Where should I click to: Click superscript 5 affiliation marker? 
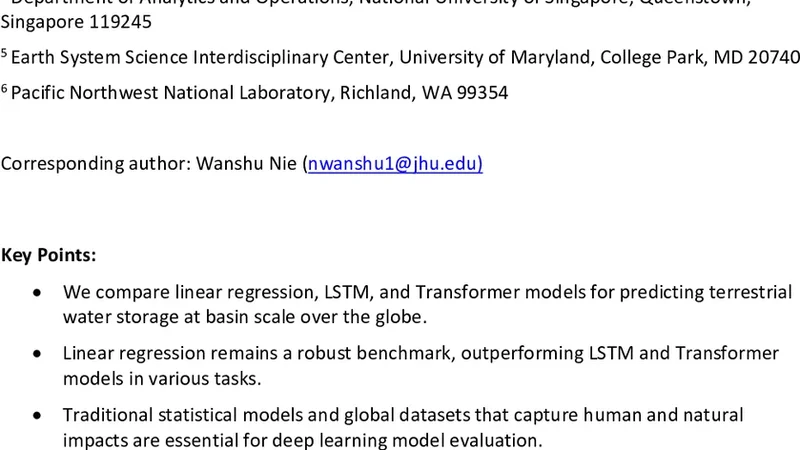tap(4, 54)
